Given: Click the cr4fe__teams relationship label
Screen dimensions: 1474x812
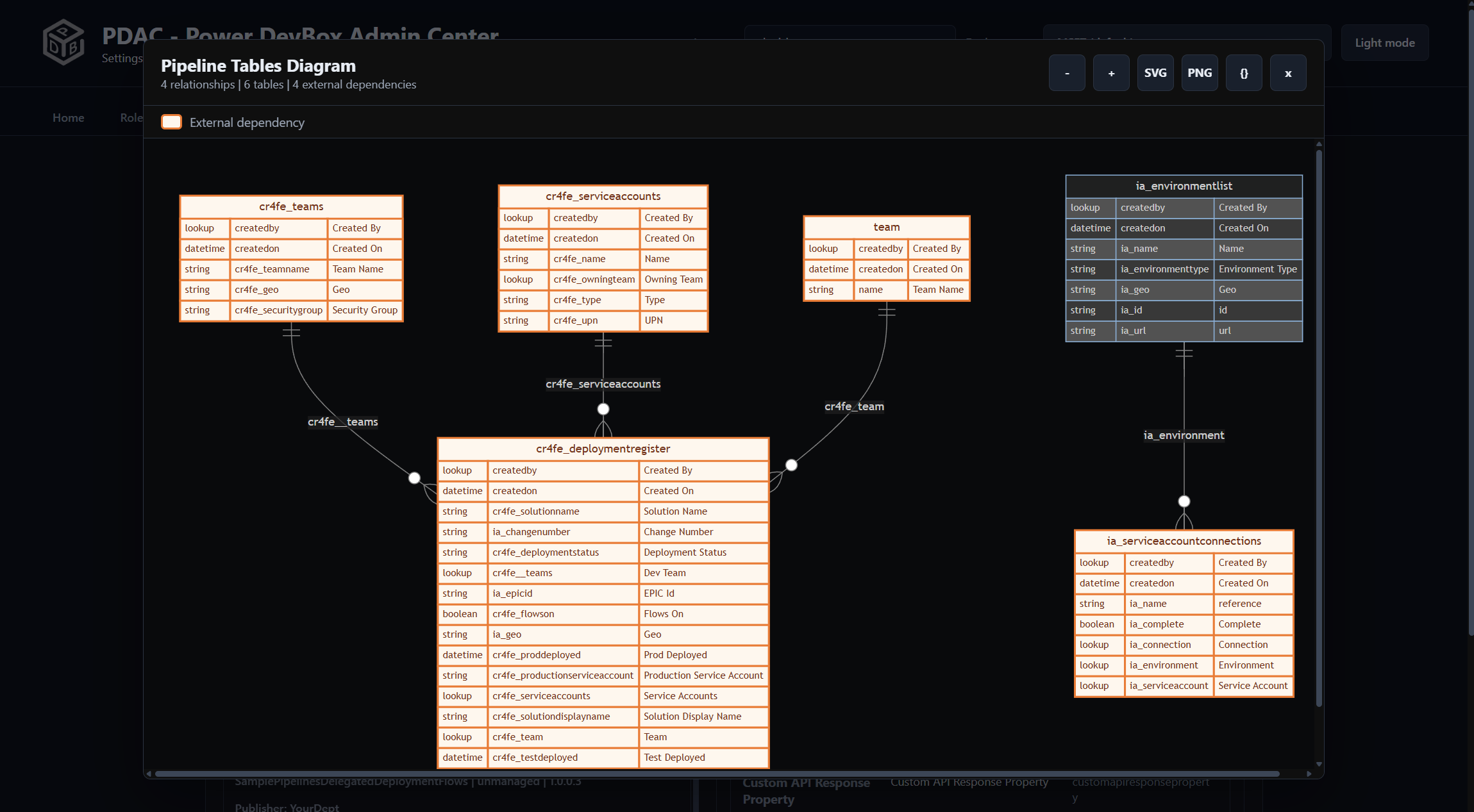Looking at the screenshot, I should (x=343, y=422).
